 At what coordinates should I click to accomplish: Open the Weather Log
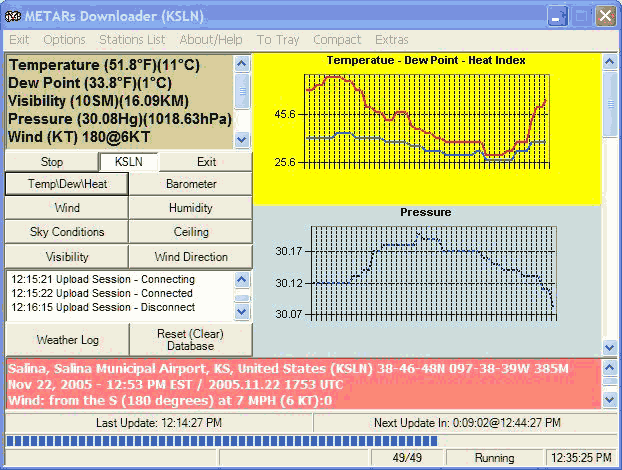[x=67, y=340]
